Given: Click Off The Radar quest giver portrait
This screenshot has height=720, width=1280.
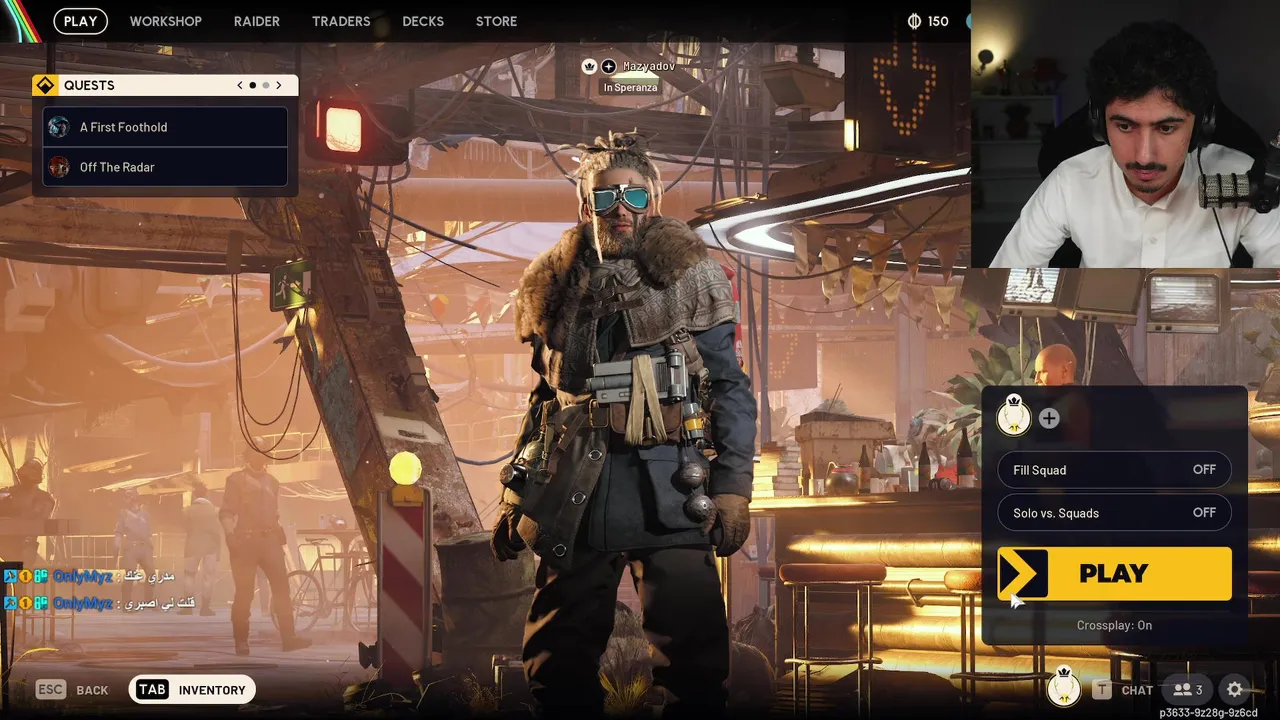Looking at the screenshot, I should click(59, 167).
